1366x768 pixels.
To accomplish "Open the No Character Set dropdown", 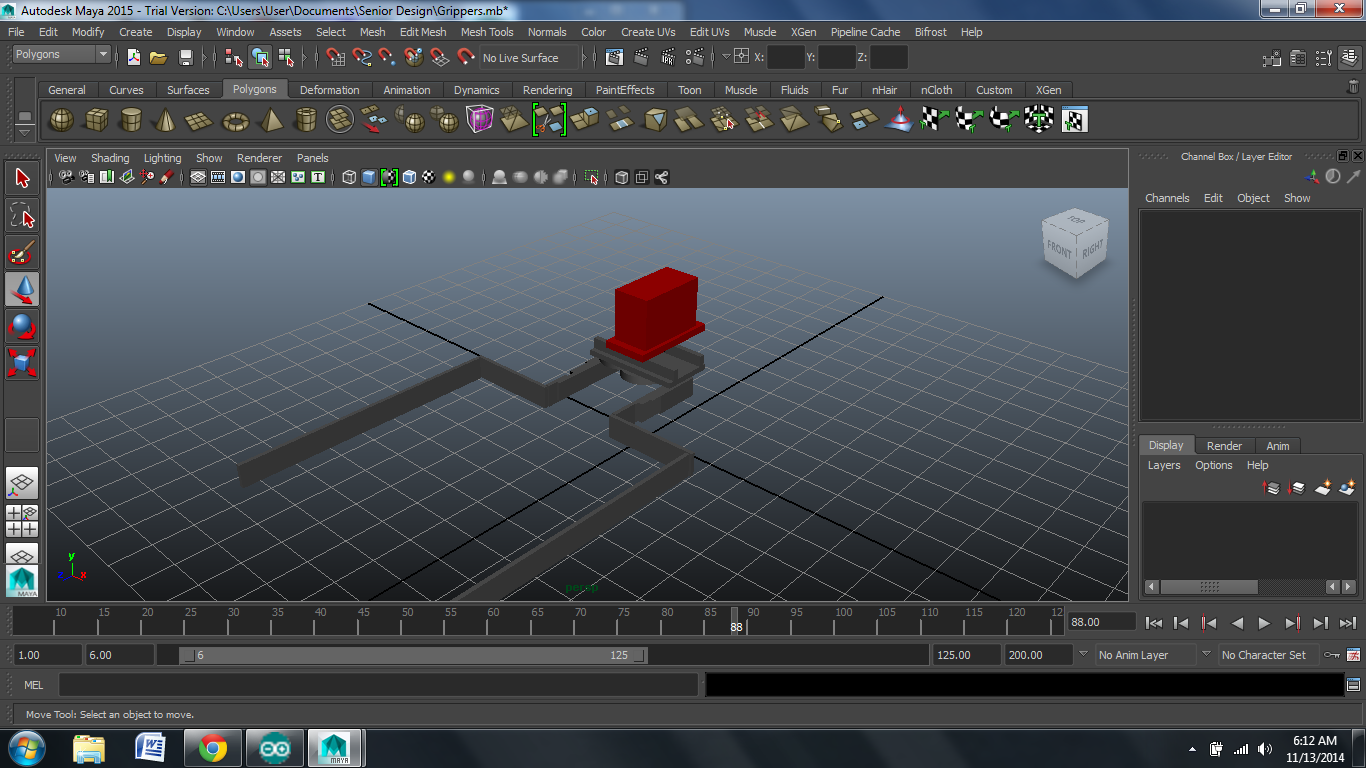I will tap(1265, 655).
